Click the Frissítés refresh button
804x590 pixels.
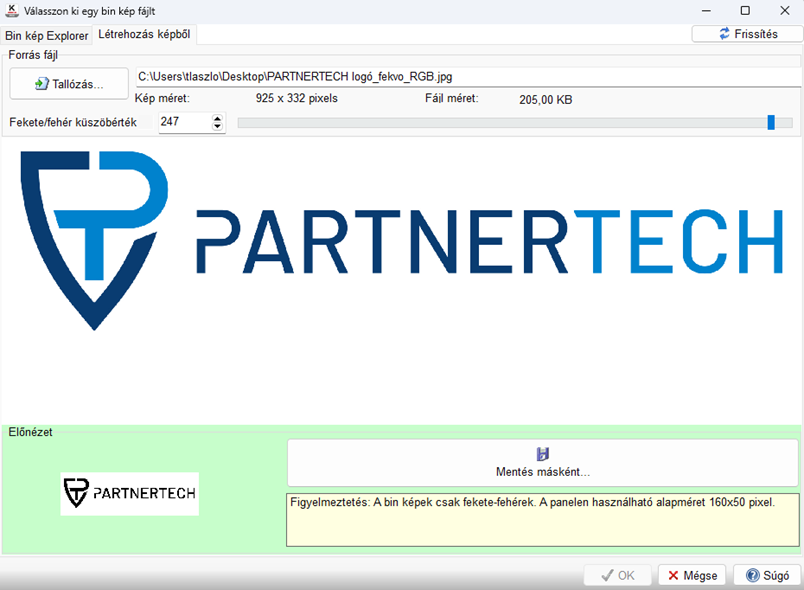(x=747, y=34)
